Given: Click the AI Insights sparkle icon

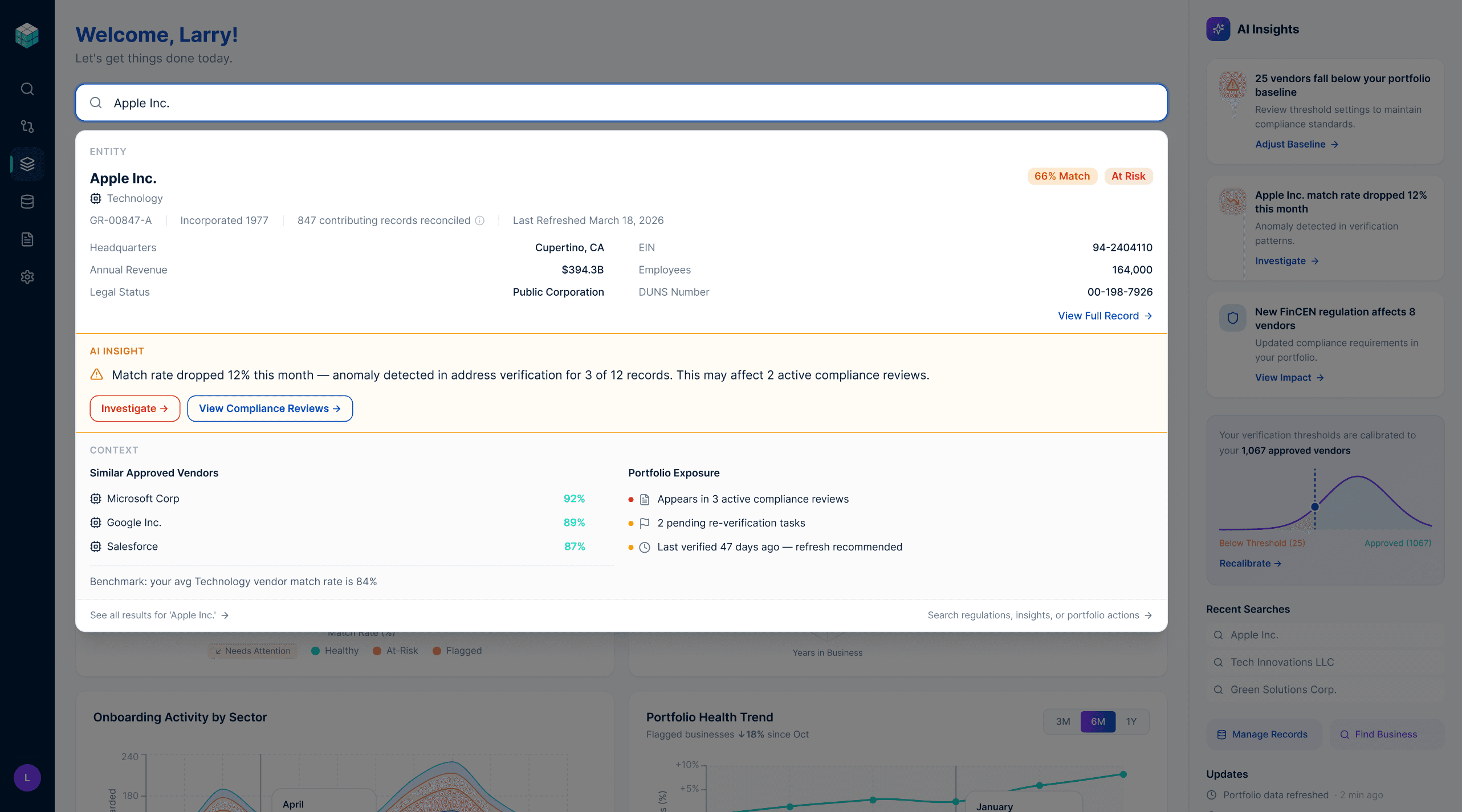Looking at the screenshot, I should 1218,29.
